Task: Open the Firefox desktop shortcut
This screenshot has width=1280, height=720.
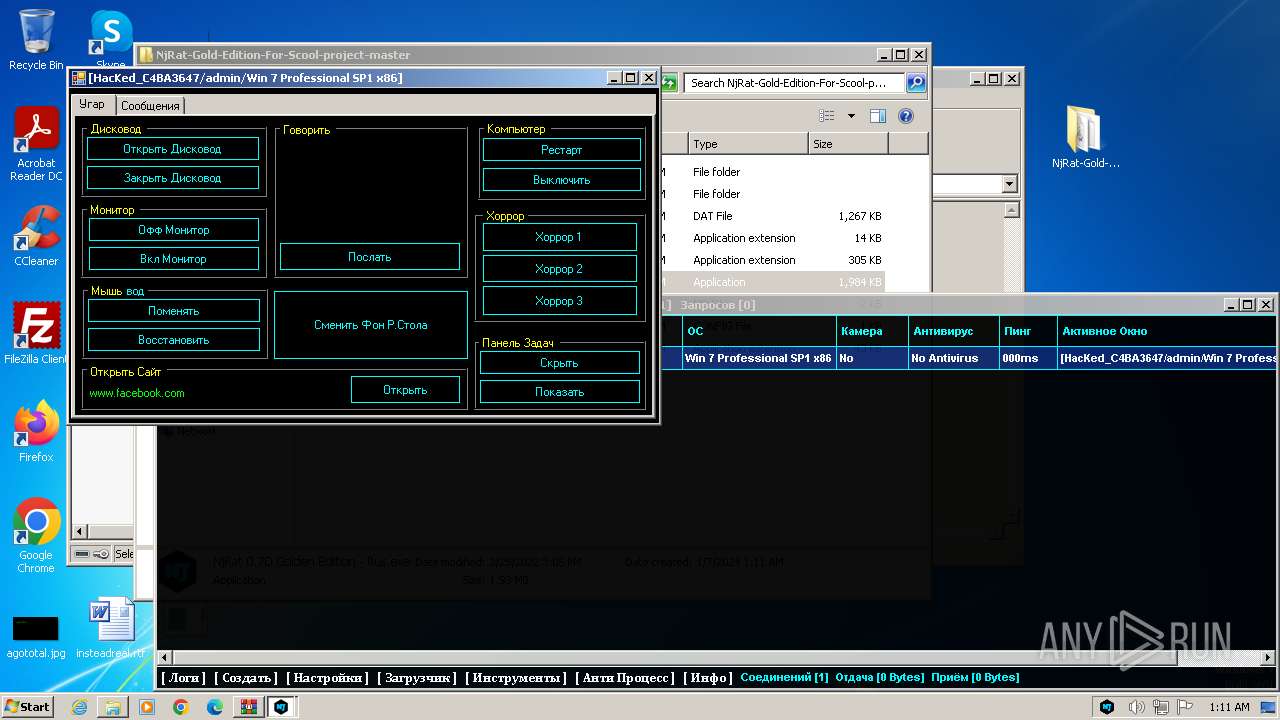Action: point(36,432)
